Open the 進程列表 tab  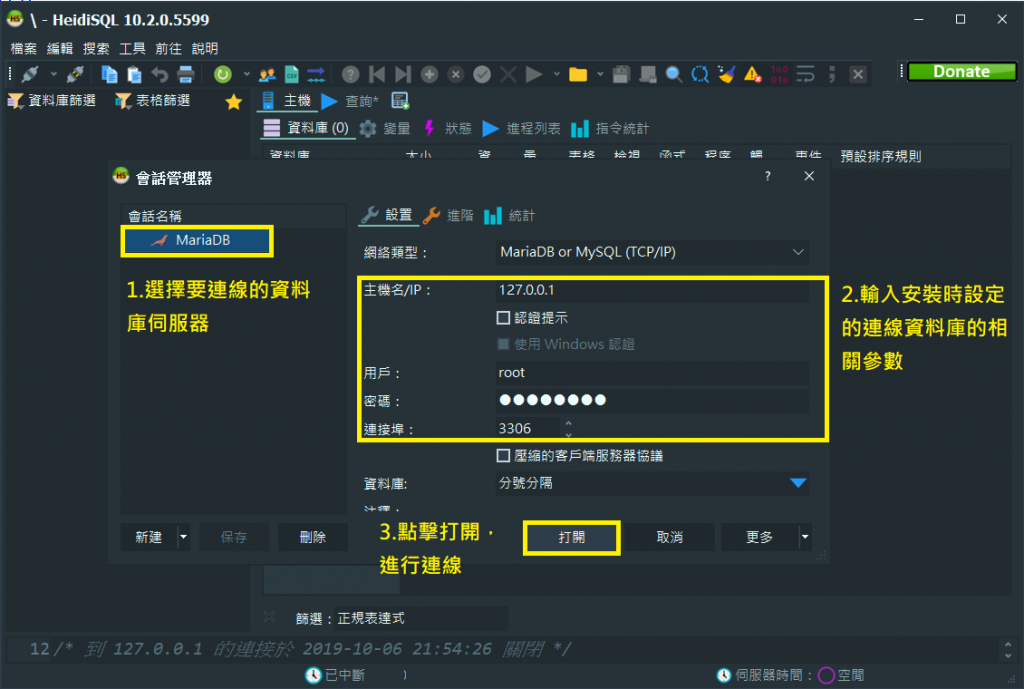pos(522,129)
